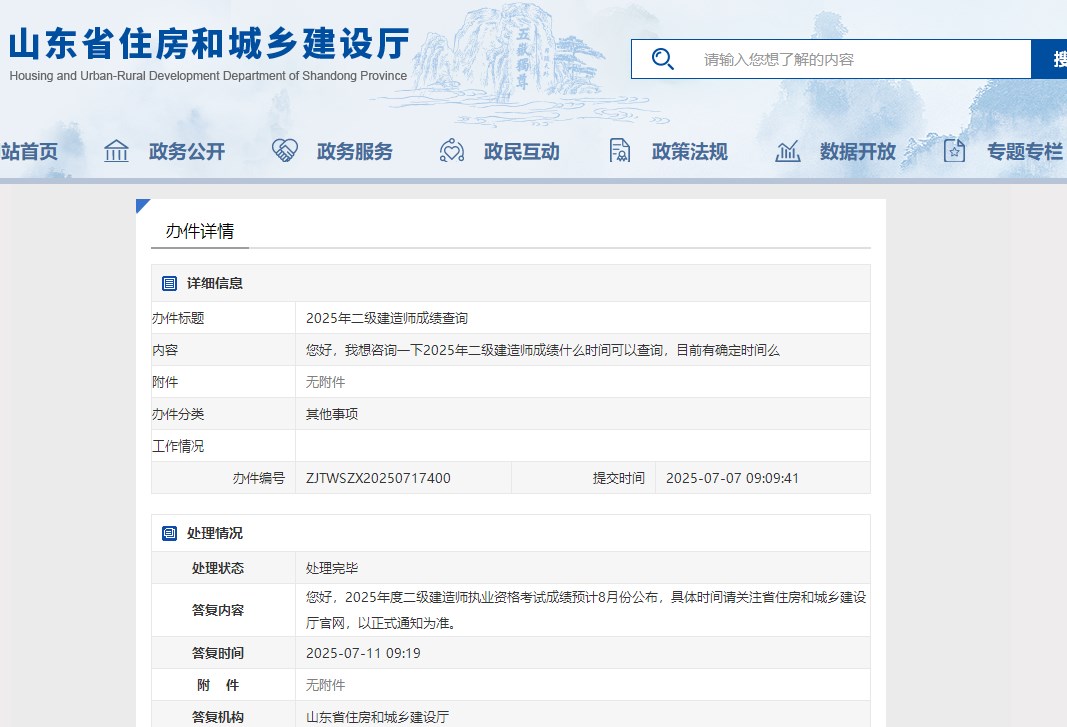Click the 详细信息 section list icon

(169, 284)
